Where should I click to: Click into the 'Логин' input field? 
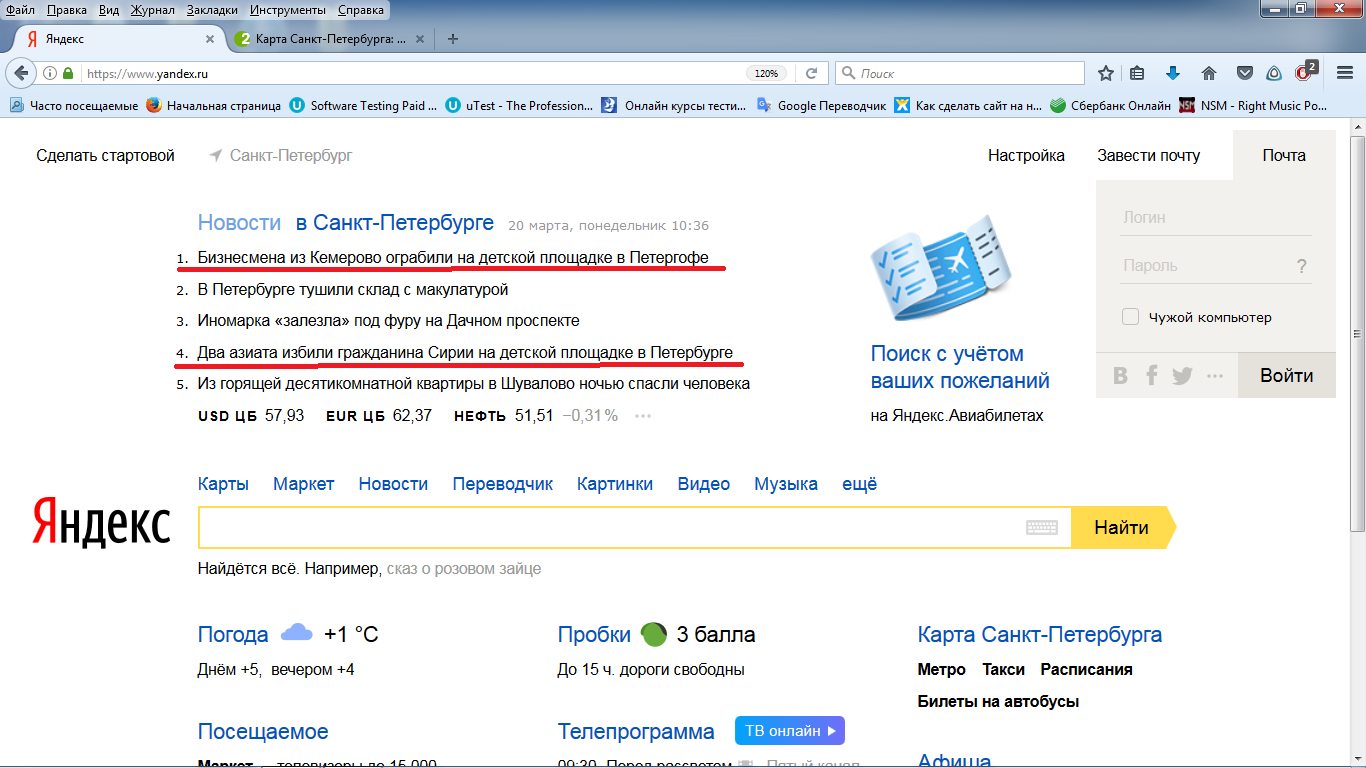click(1215, 217)
